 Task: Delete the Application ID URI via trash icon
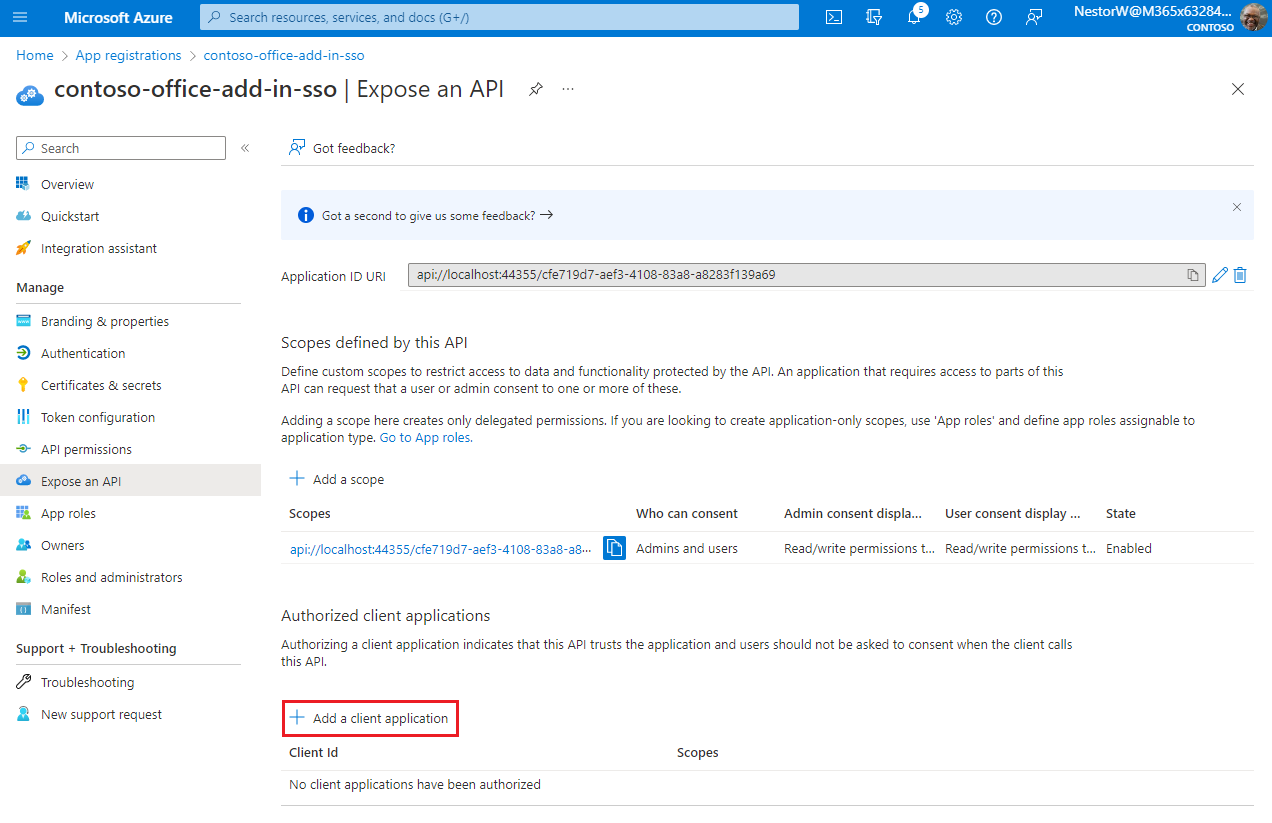coord(1240,274)
